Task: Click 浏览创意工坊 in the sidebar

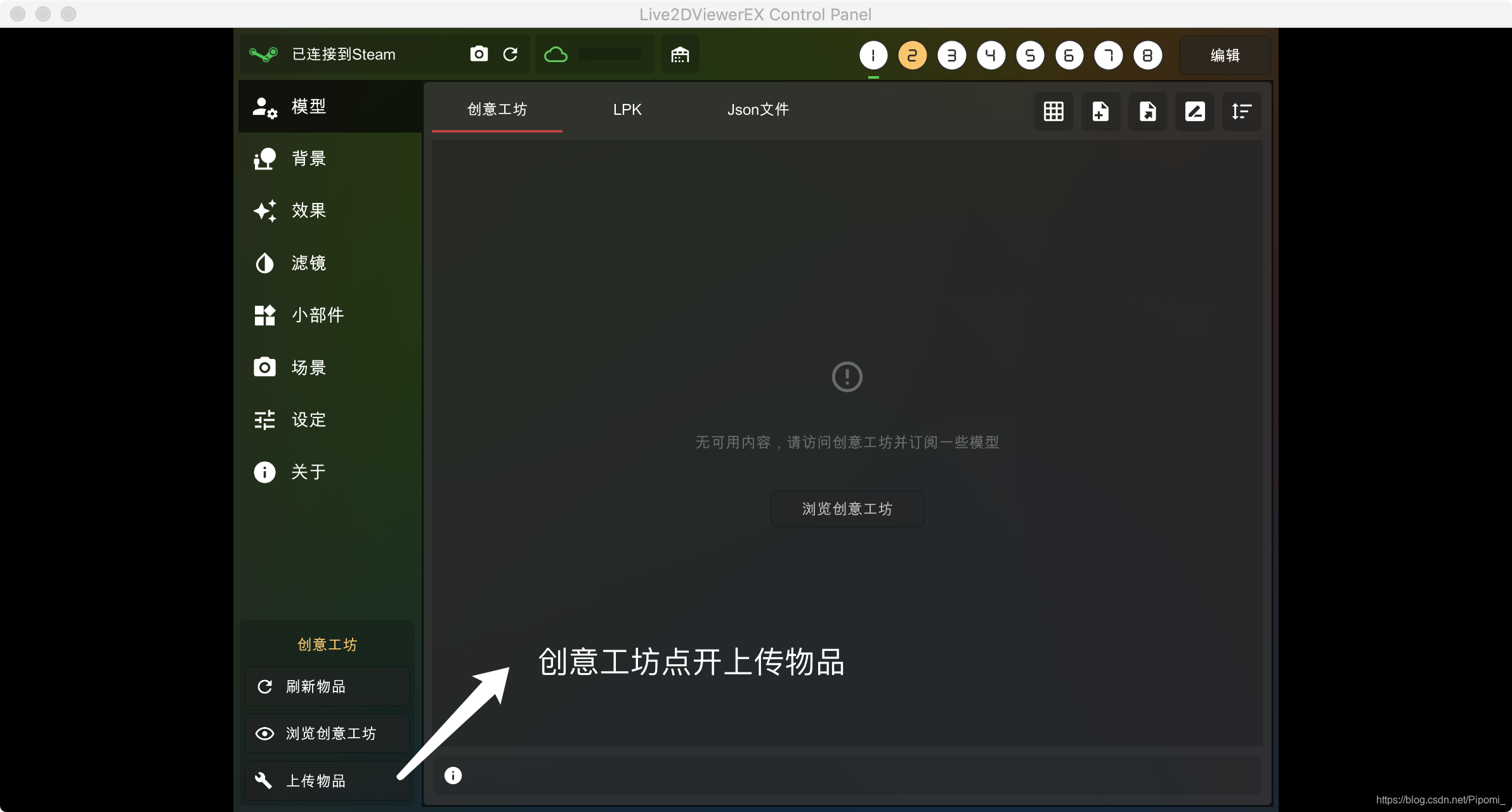Action: tap(327, 733)
